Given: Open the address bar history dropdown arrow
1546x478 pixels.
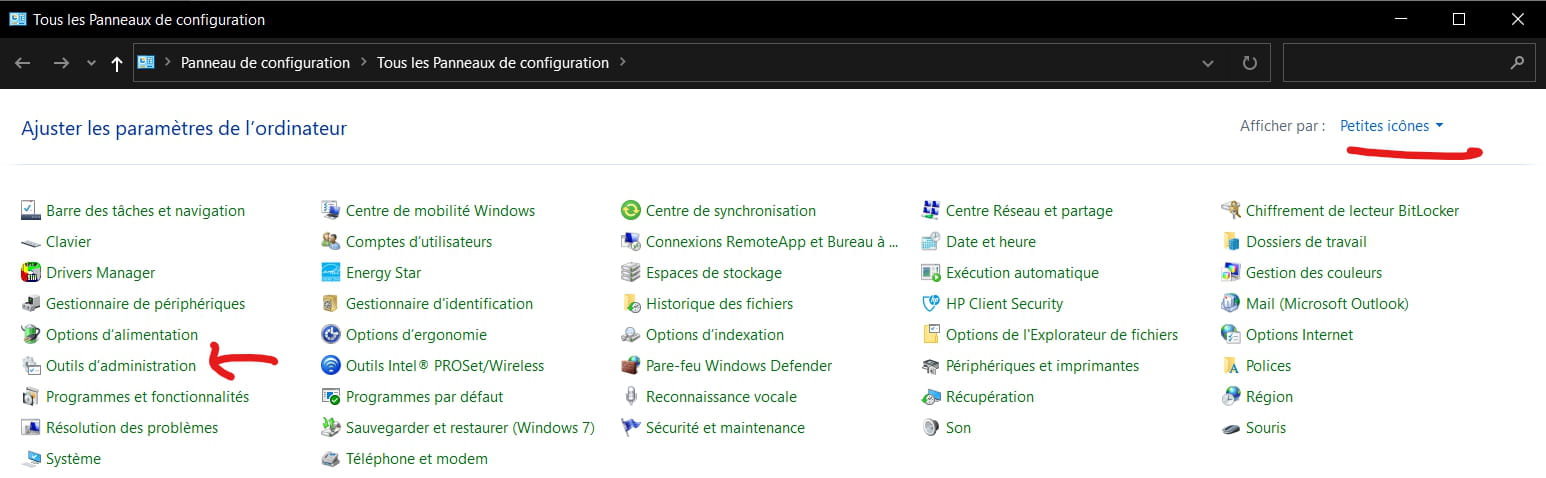Looking at the screenshot, I should point(1208,63).
